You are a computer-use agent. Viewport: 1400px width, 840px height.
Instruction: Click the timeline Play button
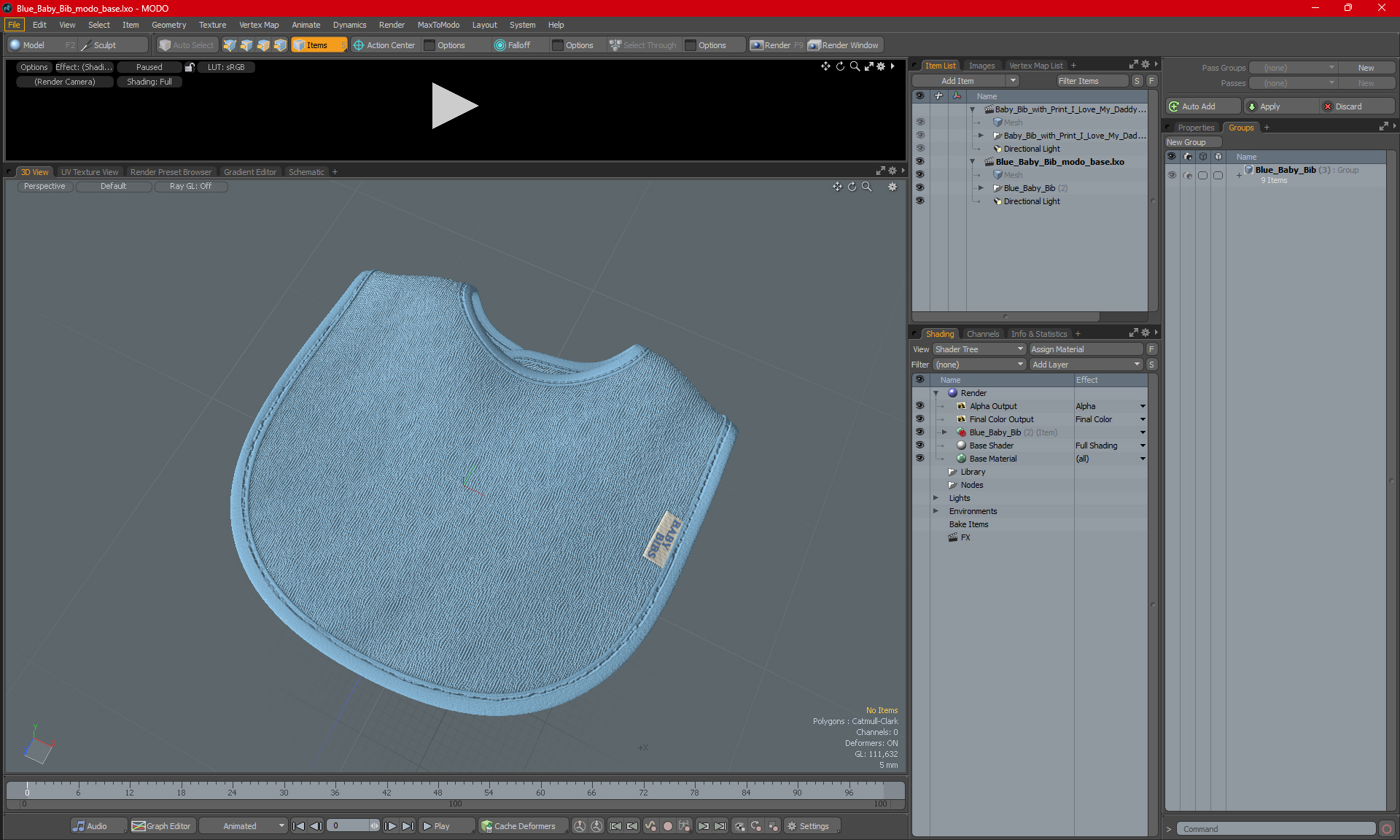(x=446, y=826)
